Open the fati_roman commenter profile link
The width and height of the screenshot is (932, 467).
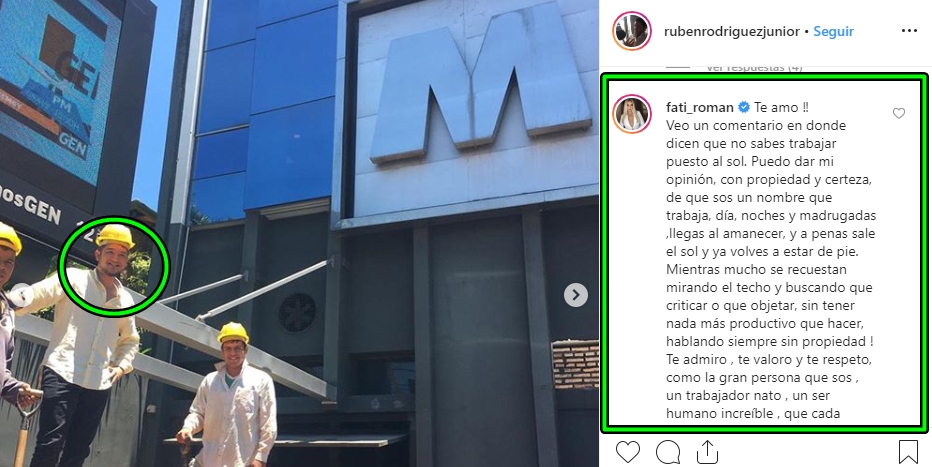pyautogui.click(x=700, y=108)
